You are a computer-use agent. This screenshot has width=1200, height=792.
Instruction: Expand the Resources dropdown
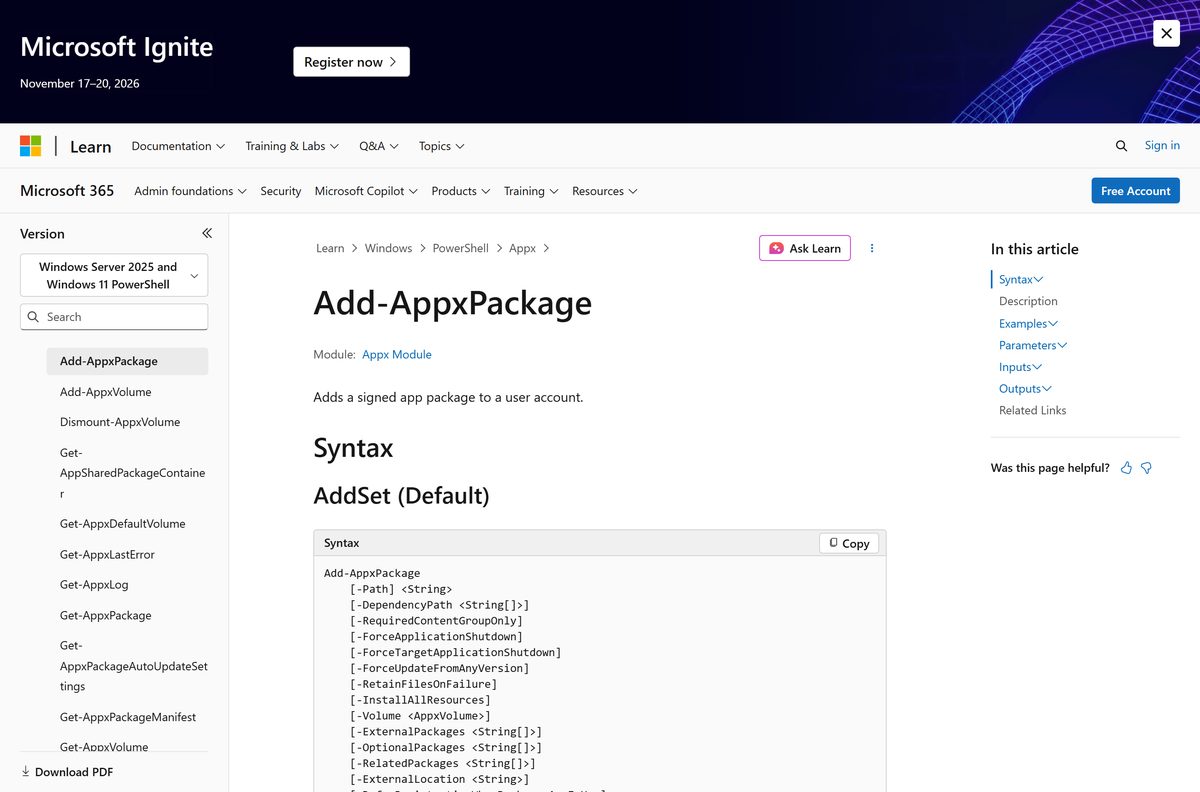[x=605, y=191]
